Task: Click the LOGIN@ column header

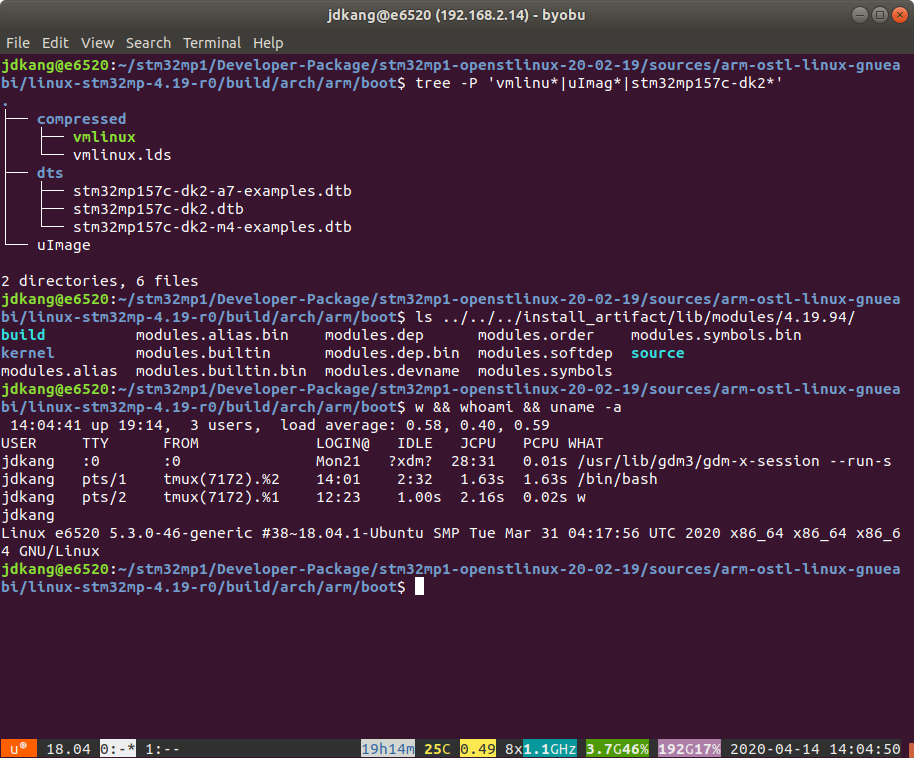Action: pyautogui.click(x=343, y=444)
